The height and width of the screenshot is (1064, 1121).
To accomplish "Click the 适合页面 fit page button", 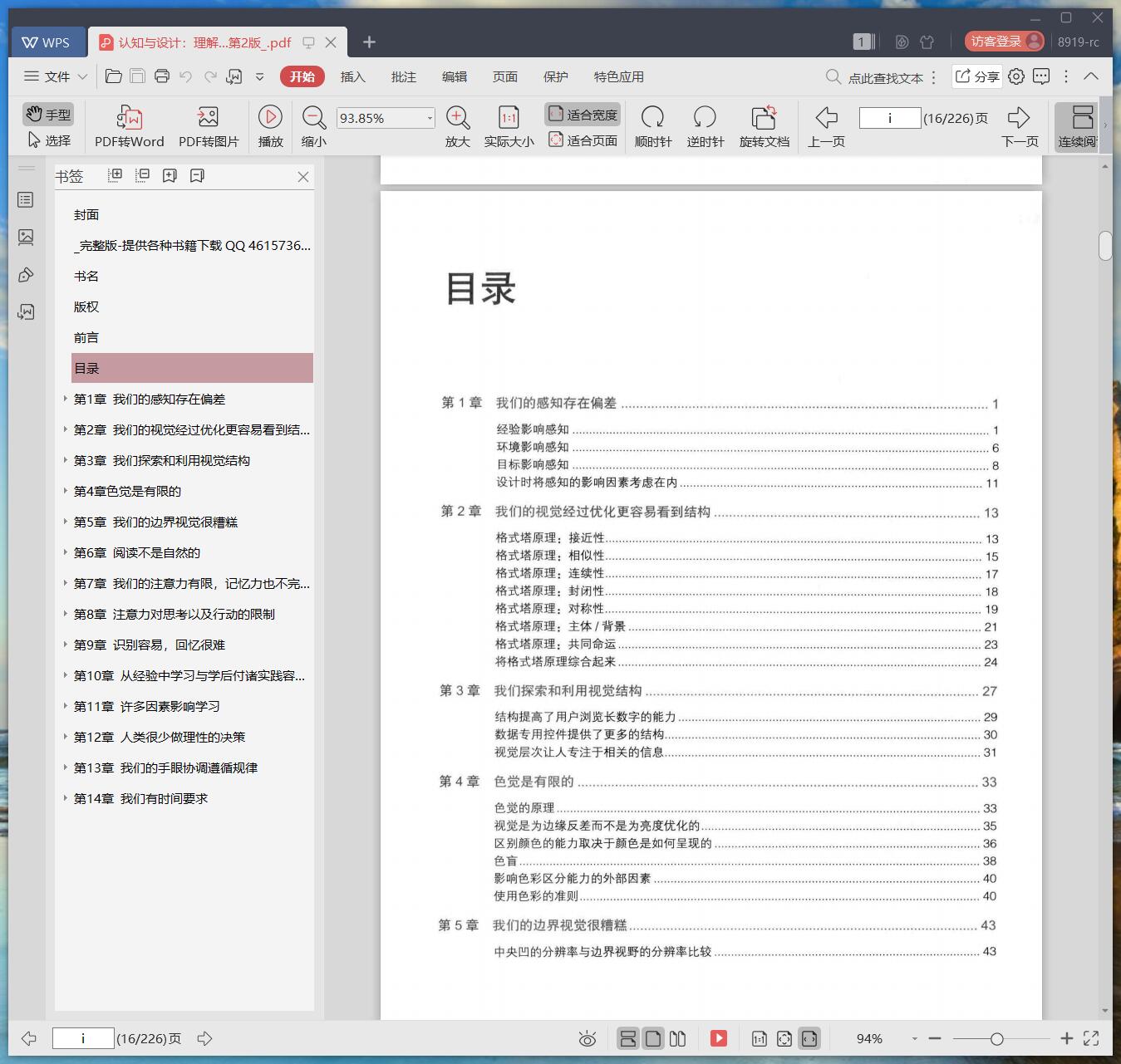I will pyautogui.click(x=583, y=140).
